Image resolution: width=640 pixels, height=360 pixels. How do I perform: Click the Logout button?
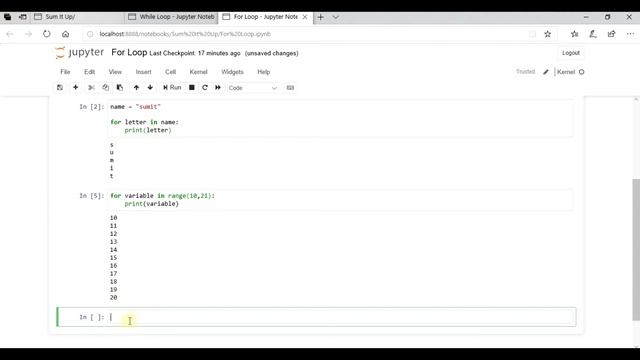571,53
